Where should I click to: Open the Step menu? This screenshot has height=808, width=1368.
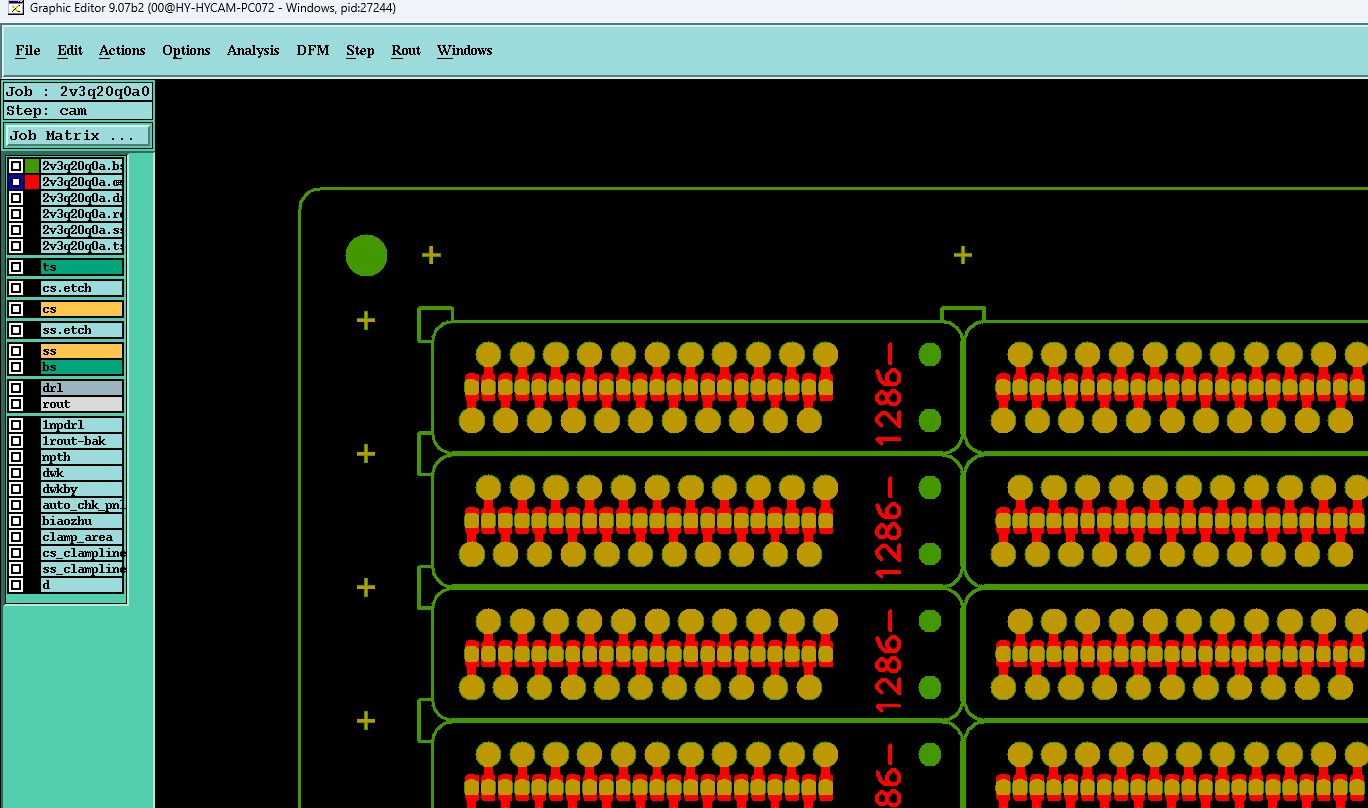click(360, 51)
